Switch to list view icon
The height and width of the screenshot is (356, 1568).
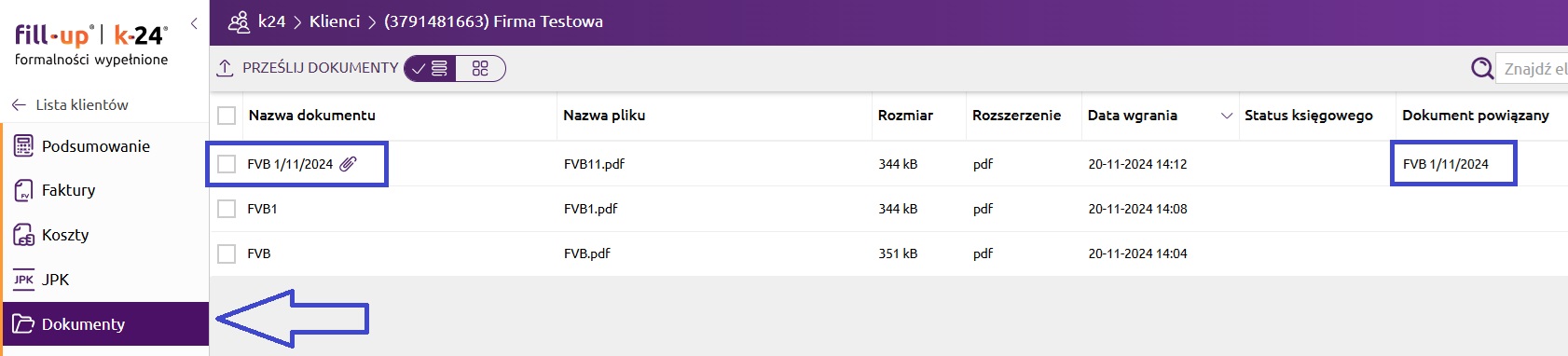[430, 68]
